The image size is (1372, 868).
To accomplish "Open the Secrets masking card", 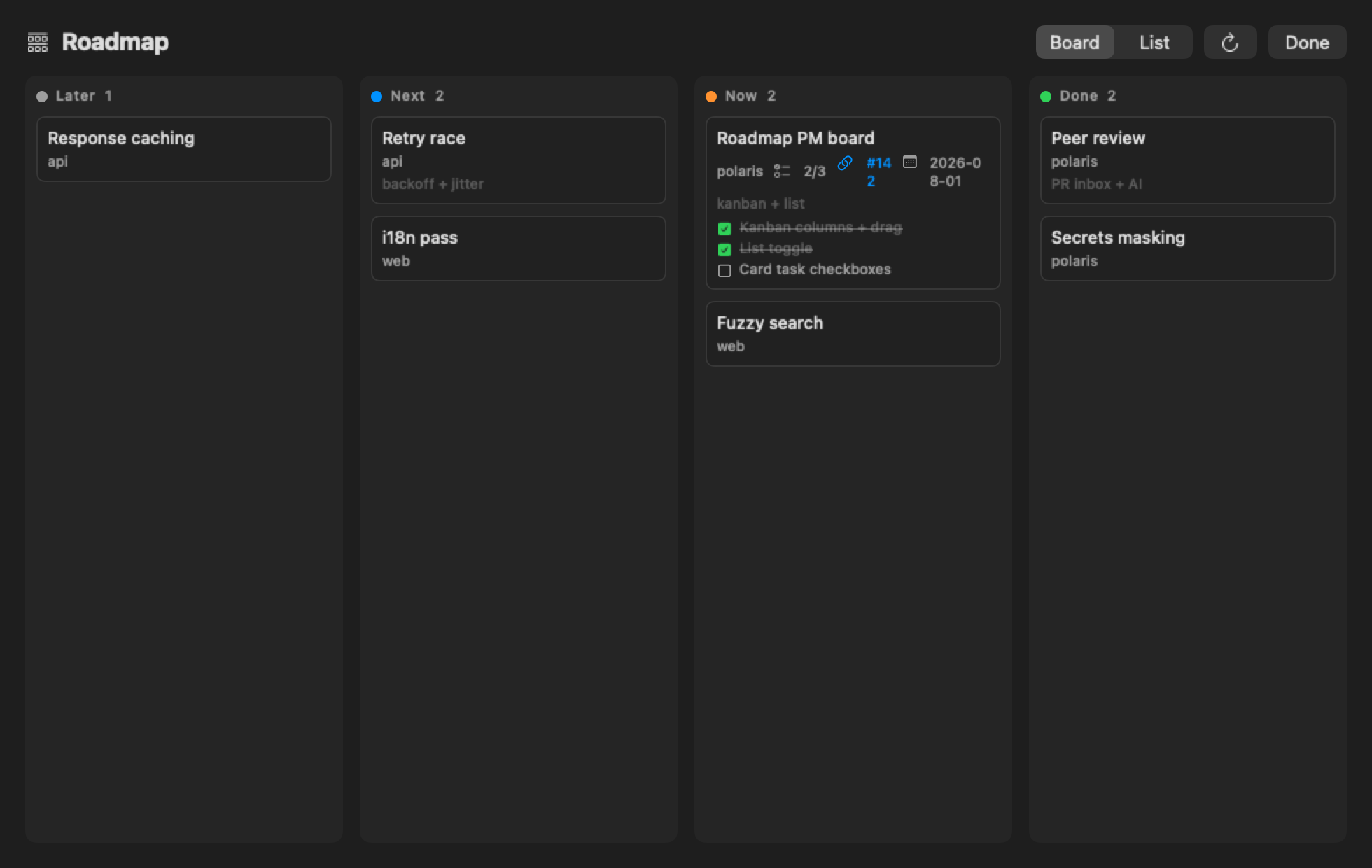I will click(1188, 248).
